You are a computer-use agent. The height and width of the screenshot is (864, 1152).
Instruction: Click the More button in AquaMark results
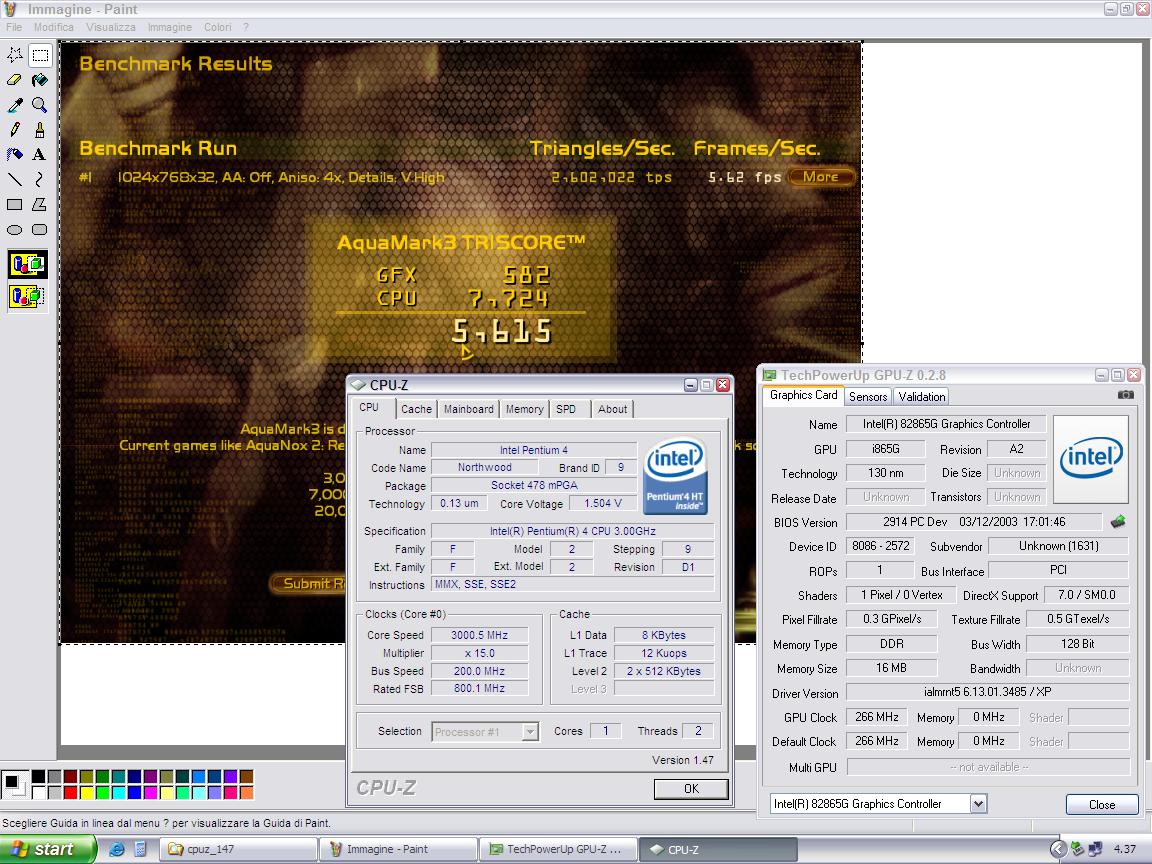coord(821,177)
